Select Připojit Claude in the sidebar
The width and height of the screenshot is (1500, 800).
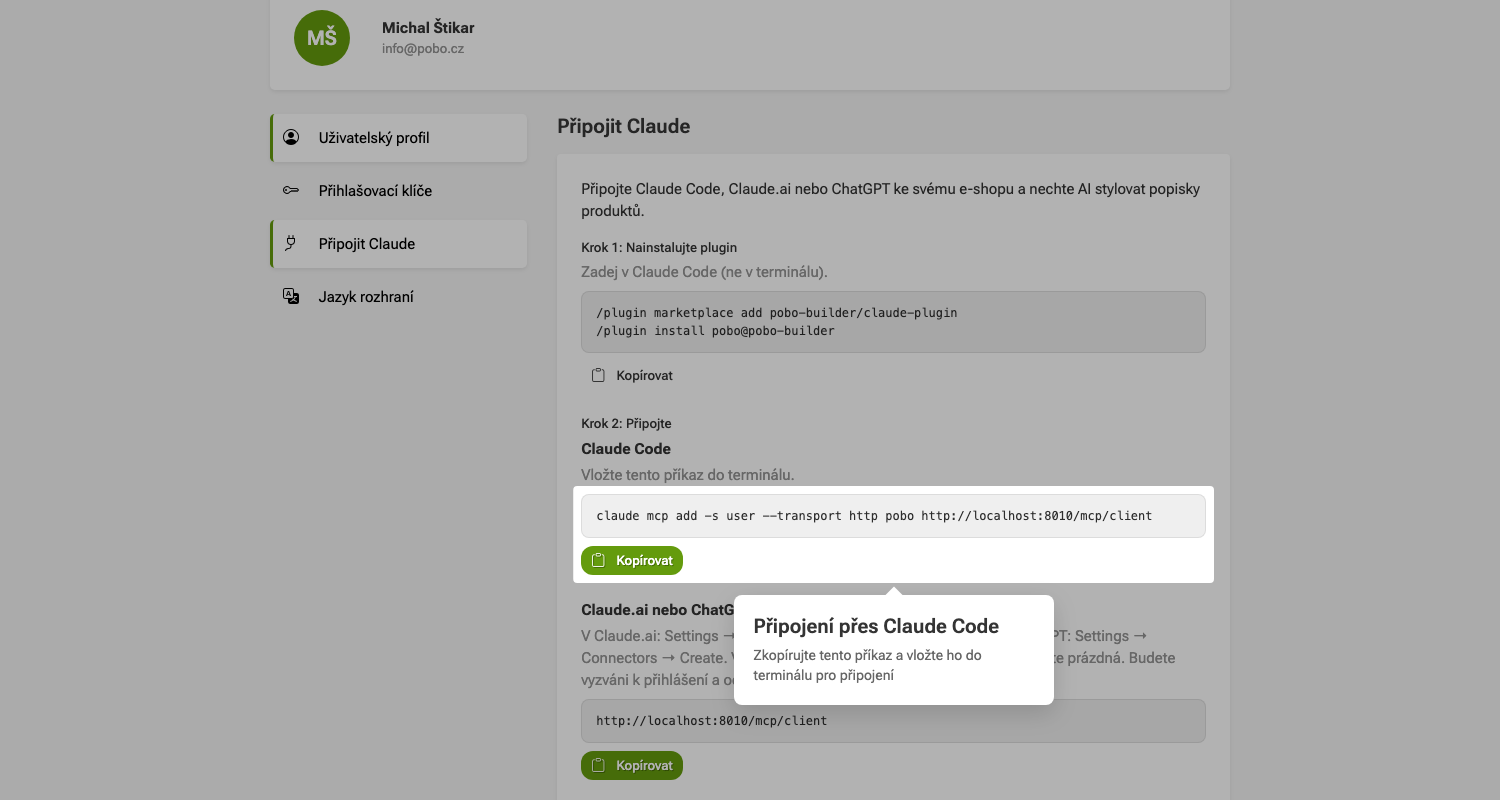(398, 244)
